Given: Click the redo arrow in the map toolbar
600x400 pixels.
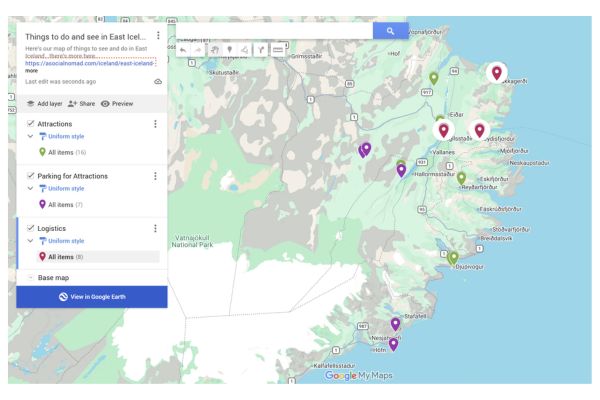Looking at the screenshot, I should click(x=198, y=50).
